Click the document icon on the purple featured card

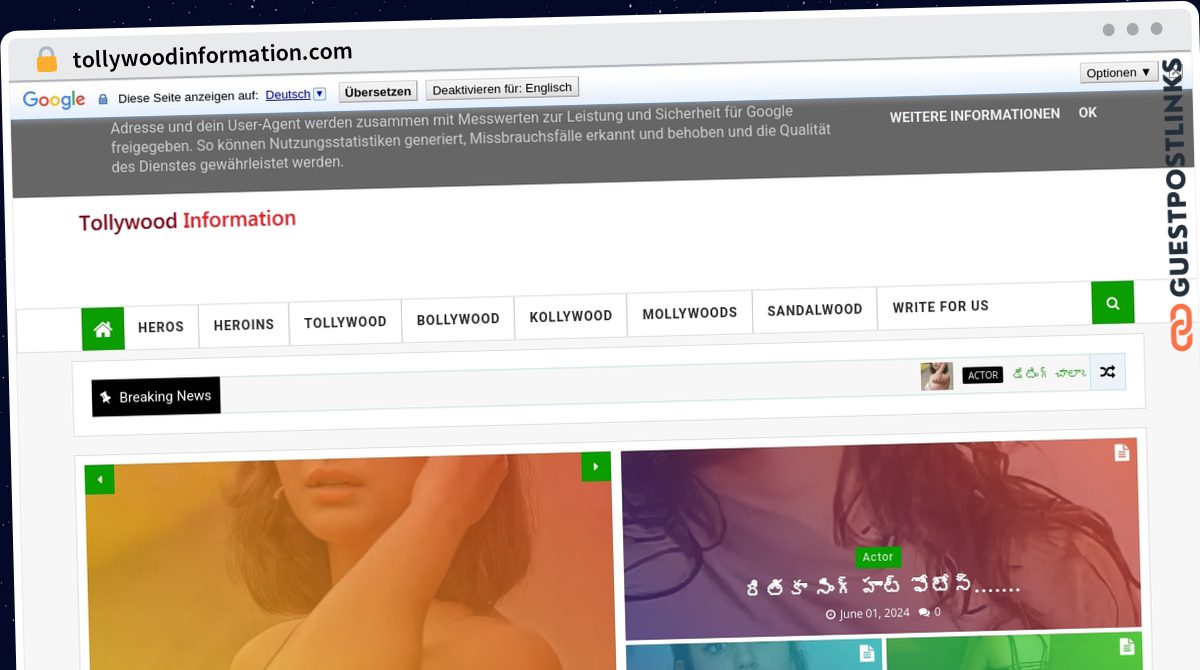pyautogui.click(x=1122, y=453)
